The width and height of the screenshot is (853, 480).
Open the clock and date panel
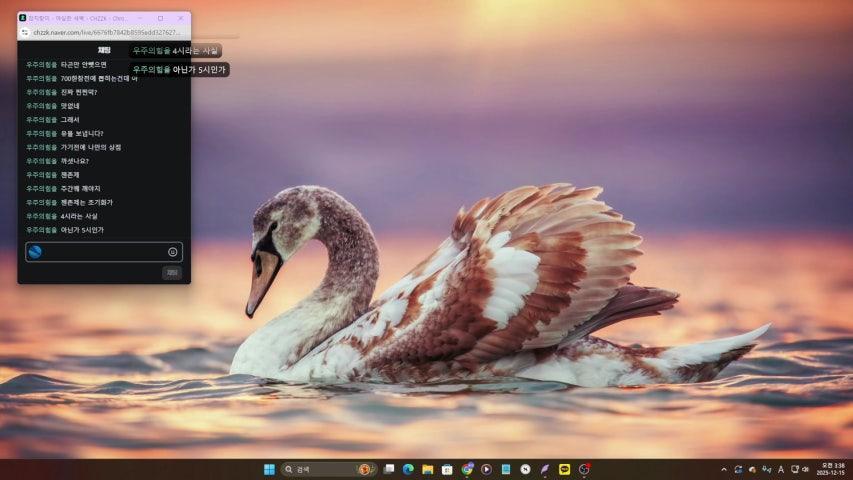831,469
